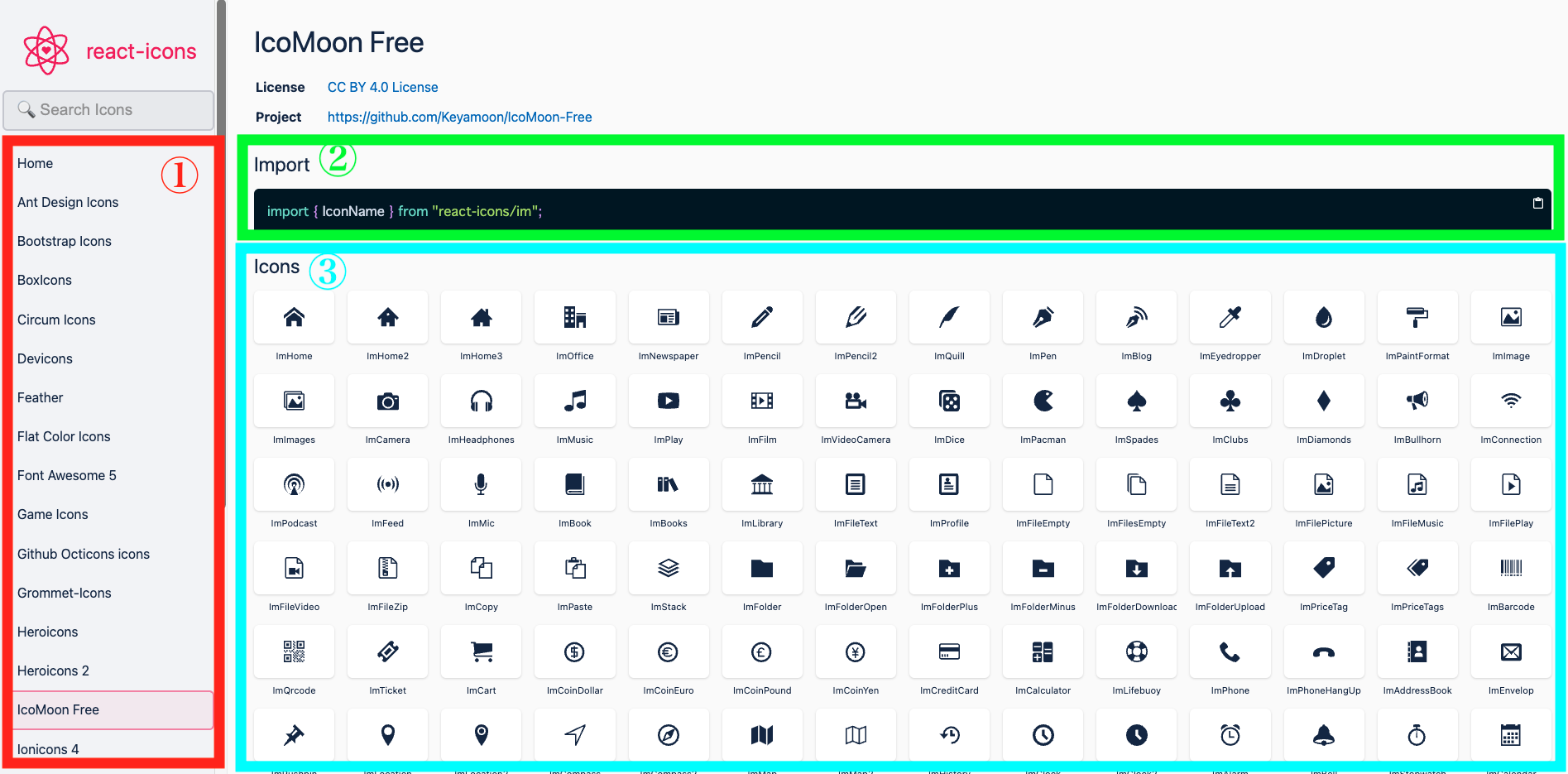The height and width of the screenshot is (774, 1568).
Task: Click the ImEnvelop mail icon
Action: [x=1510, y=651]
